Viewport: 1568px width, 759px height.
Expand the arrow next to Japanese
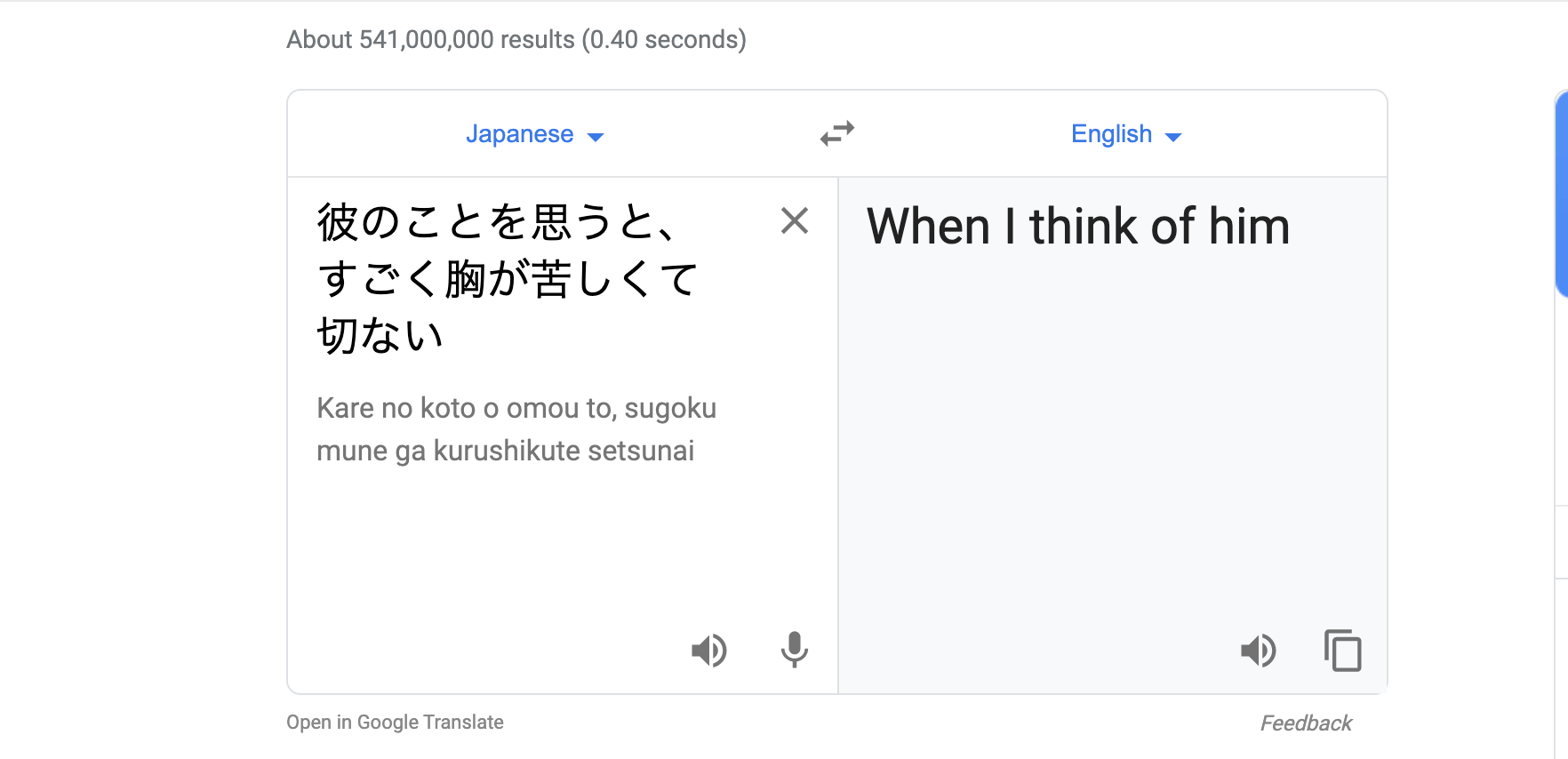click(596, 137)
